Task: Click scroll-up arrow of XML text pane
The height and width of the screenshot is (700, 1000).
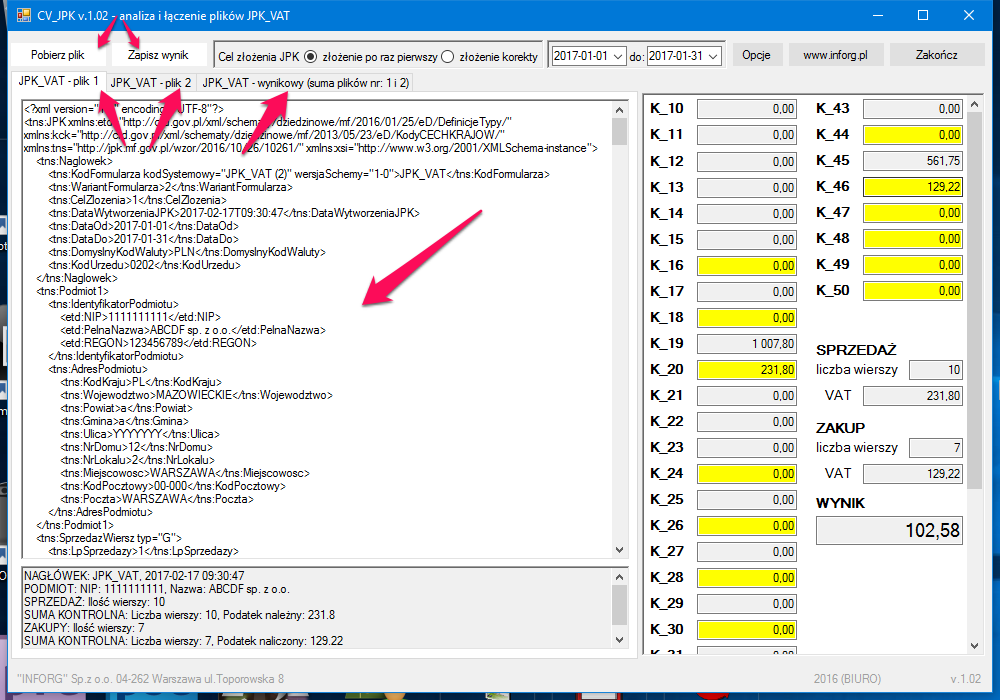Action: (619, 110)
